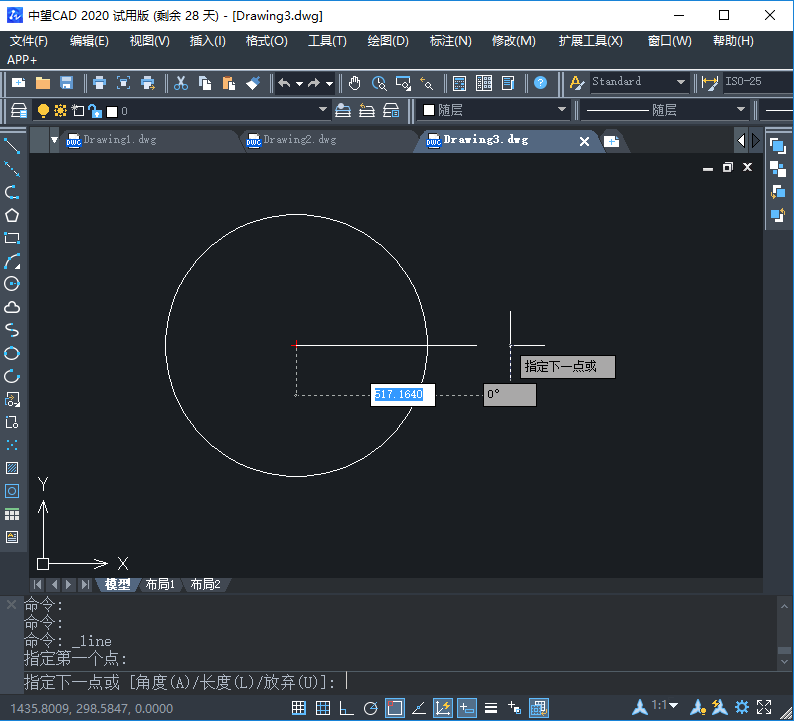Open the 绘图(D) menu
794x721 pixels.
coord(388,41)
